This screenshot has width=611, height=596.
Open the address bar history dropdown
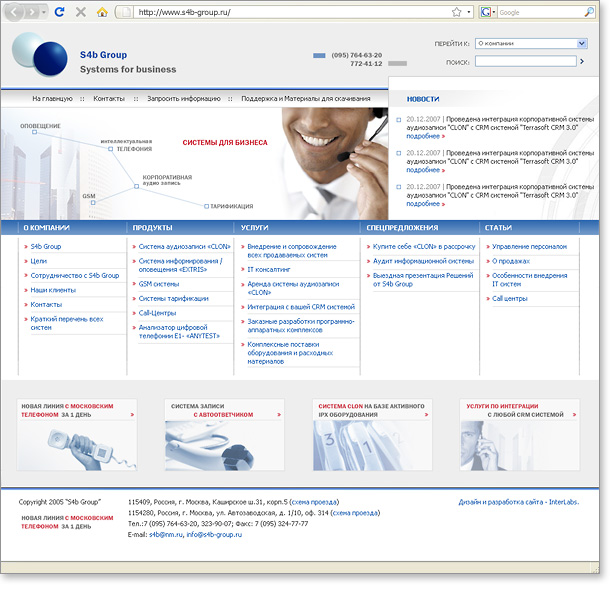[x=469, y=12]
